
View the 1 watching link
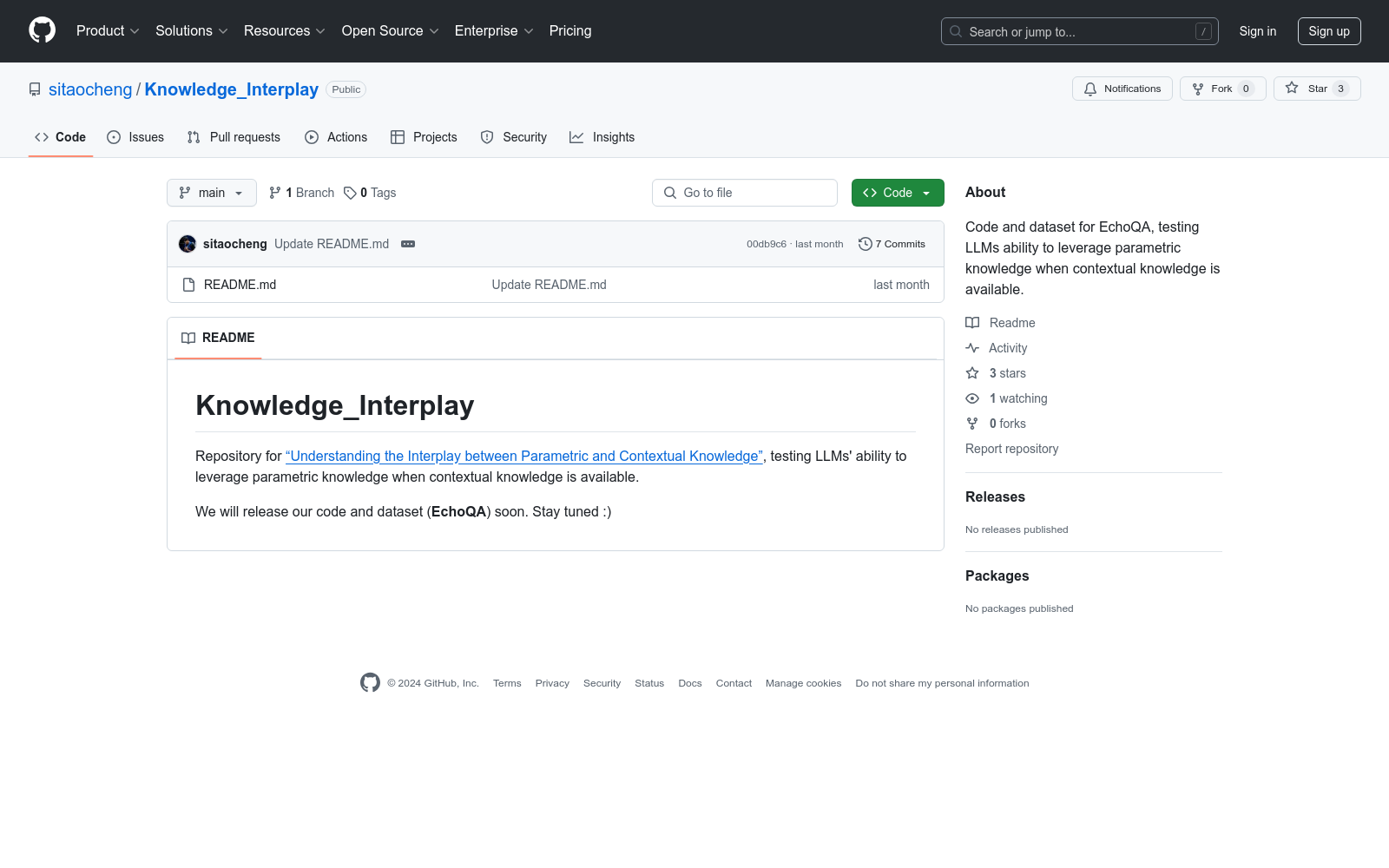pos(1007,398)
